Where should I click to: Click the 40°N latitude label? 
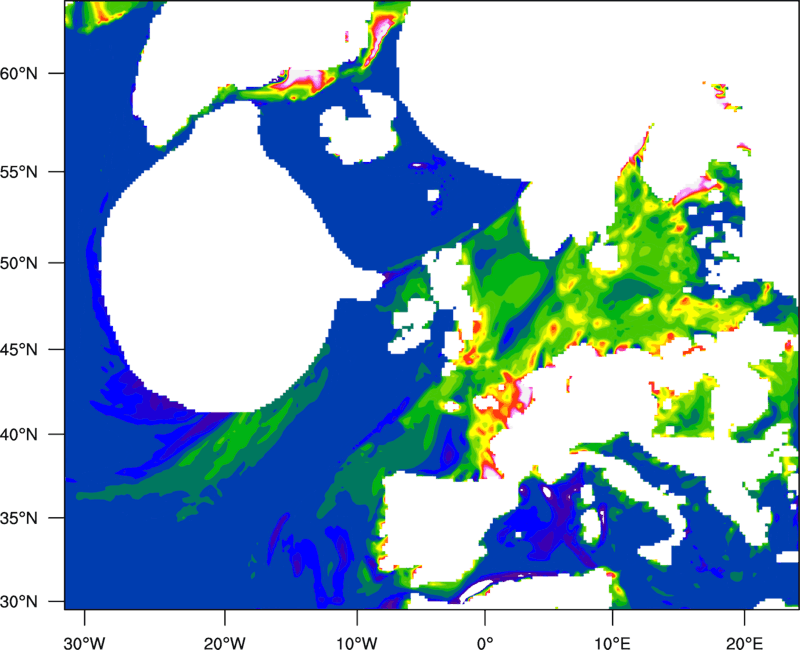19,435
